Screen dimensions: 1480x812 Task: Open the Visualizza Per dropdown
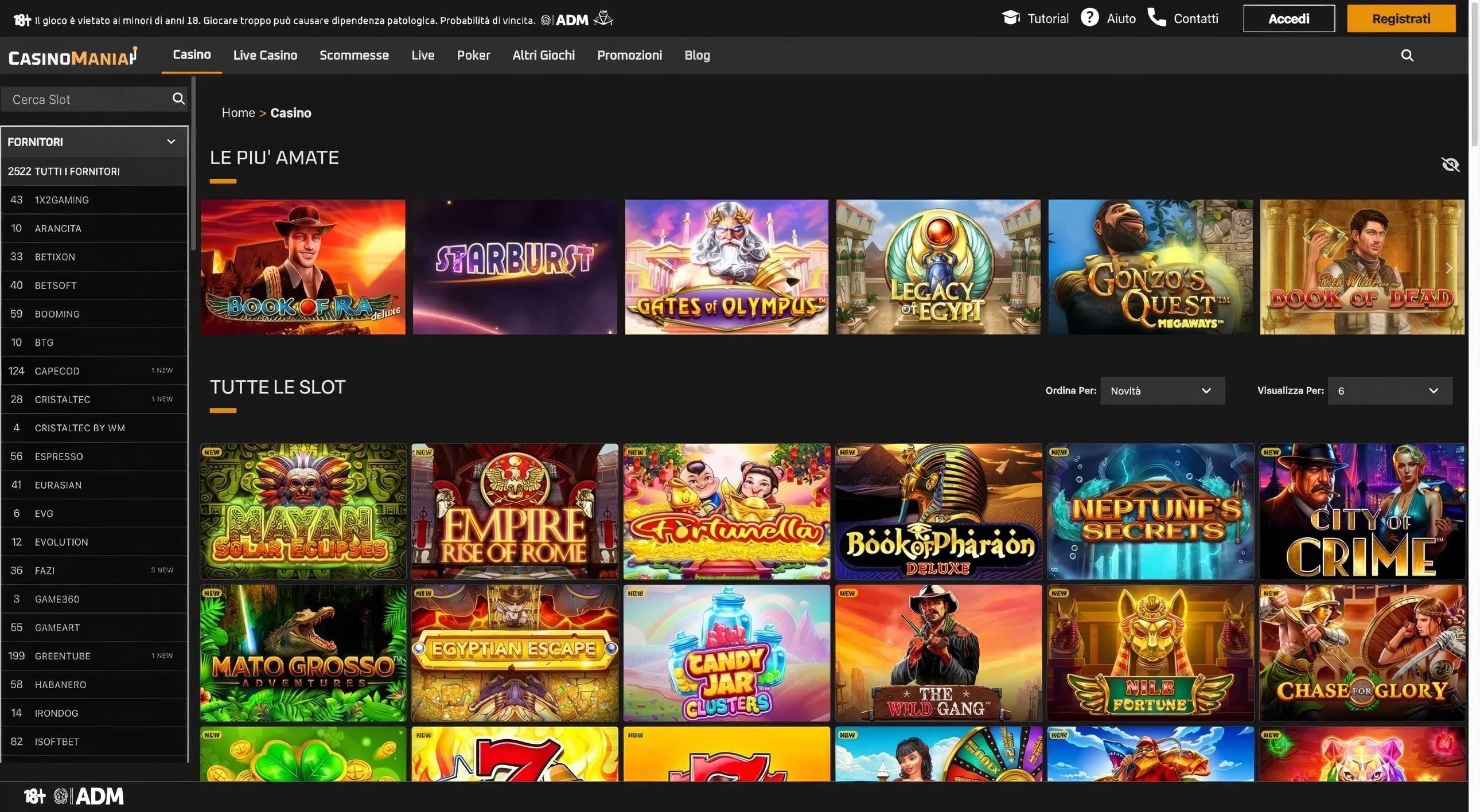(x=1389, y=391)
